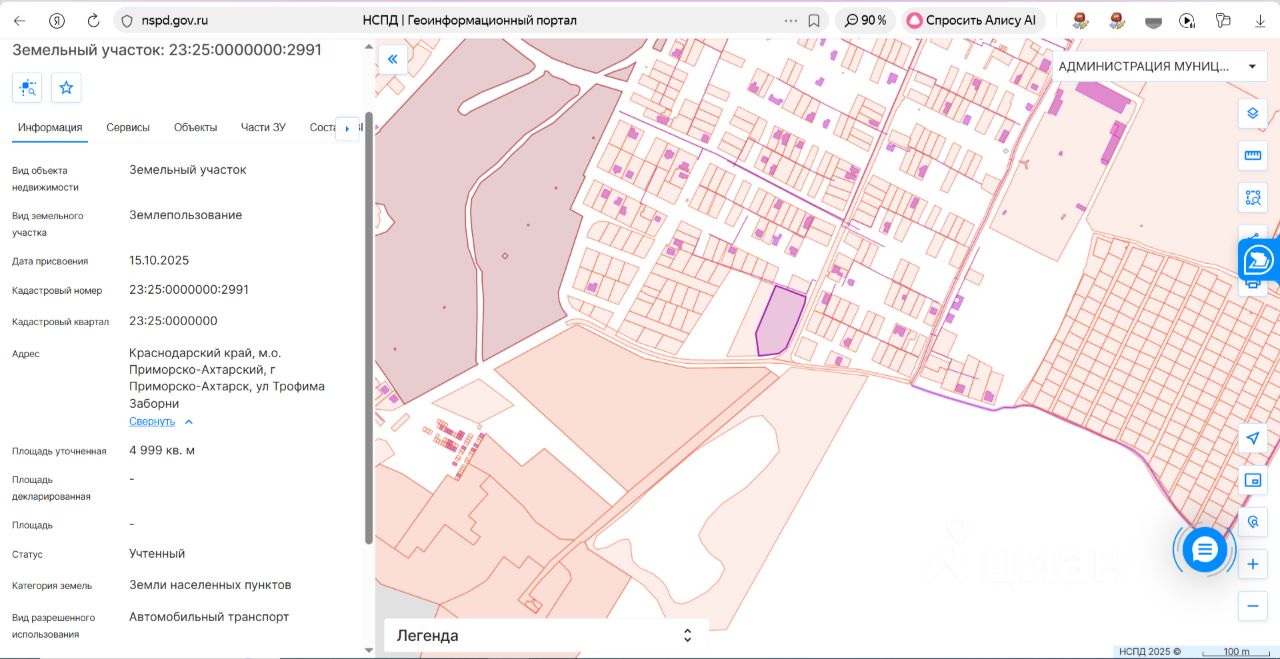1280x659 pixels.
Task: Open the blue chat support bubble
Action: coord(1204,549)
